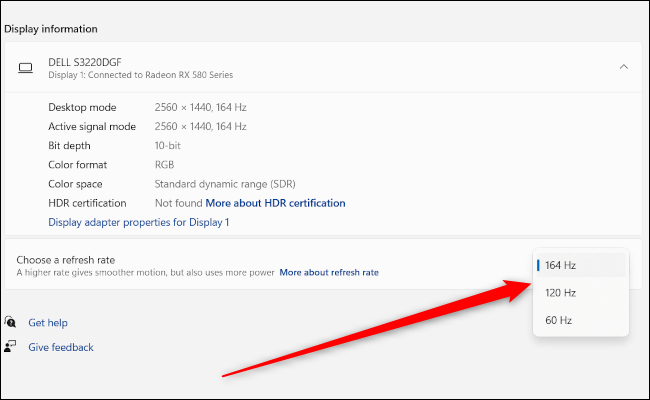Screen dimensions: 650x400
Task: Click the monitor icon beside DELL S3220DGF
Action: tap(26, 68)
